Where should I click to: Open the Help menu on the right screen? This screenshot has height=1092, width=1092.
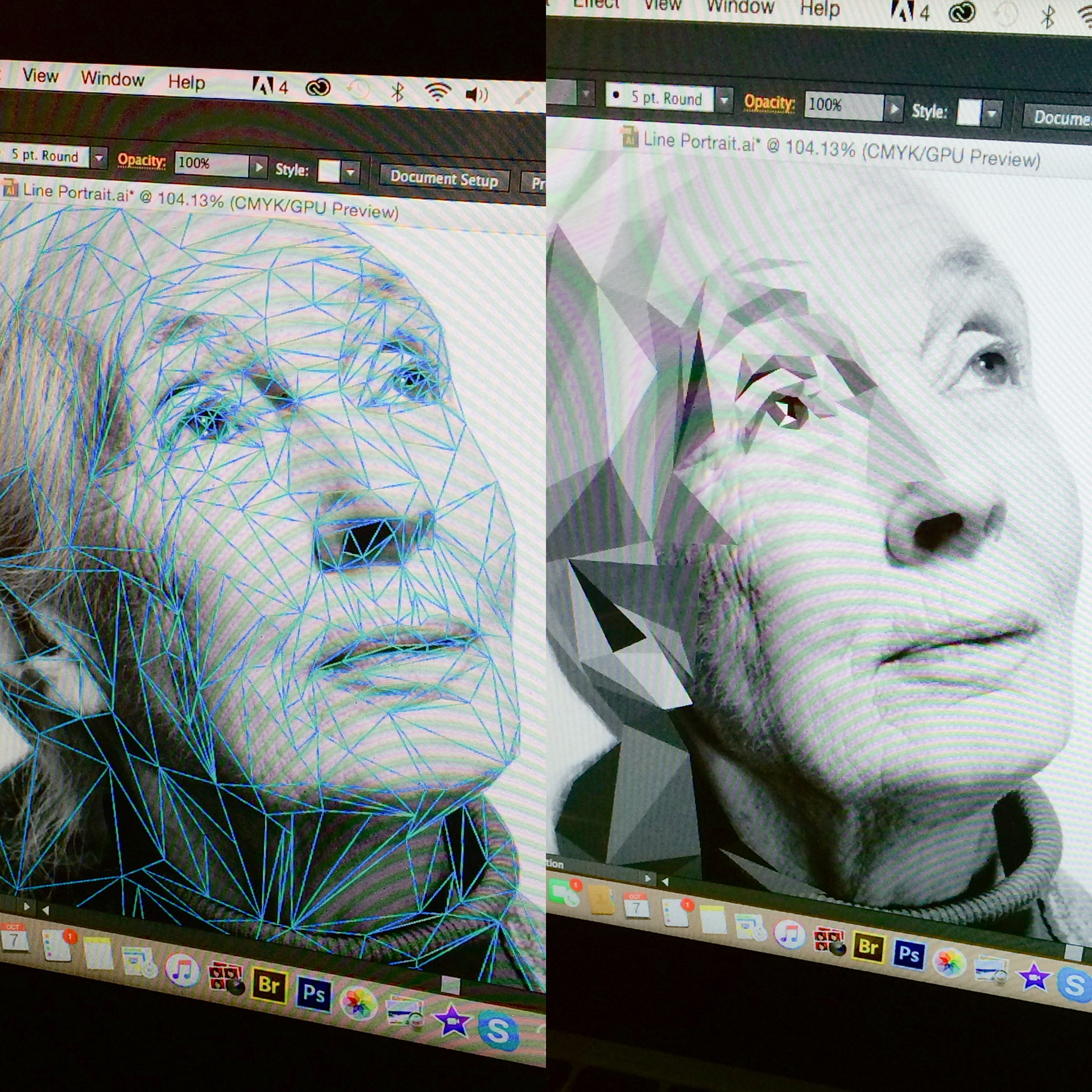pos(820,9)
